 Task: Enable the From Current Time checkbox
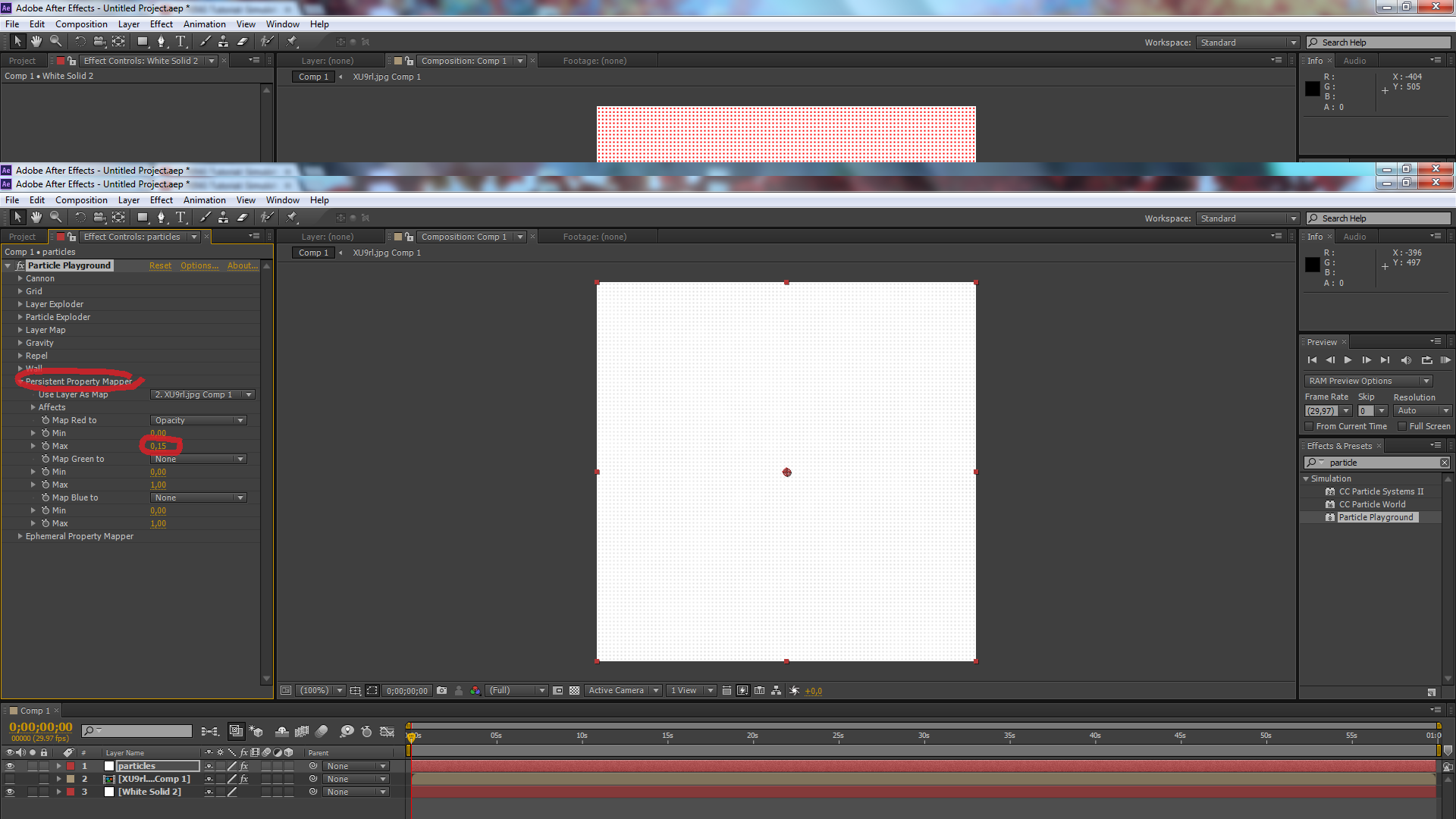point(1309,427)
